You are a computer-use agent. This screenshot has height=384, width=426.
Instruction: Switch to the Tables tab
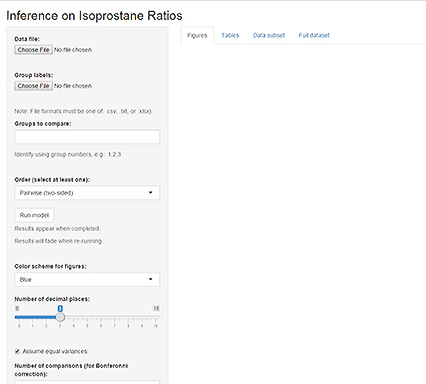pos(230,35)
